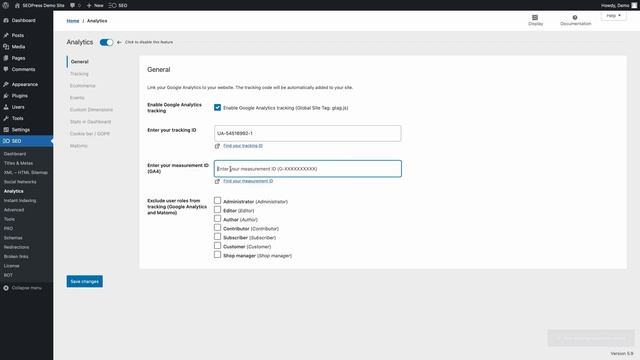Open Users via the person icon

[x=6, y=107]
